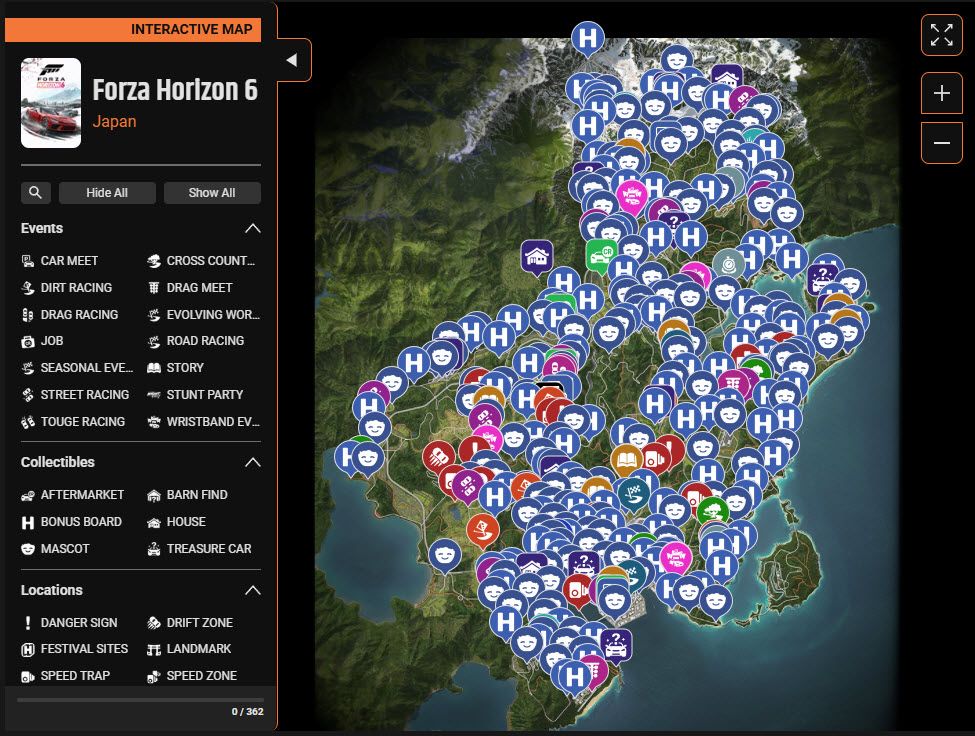
Task: Click the green car marker right of lone house pin
Action: pos(601,255)
